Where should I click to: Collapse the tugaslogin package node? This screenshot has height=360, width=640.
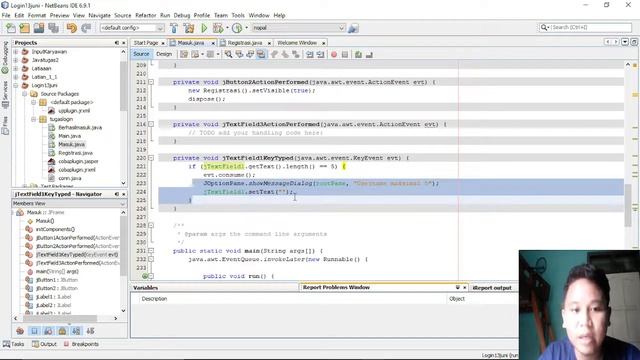click(33, 119)
